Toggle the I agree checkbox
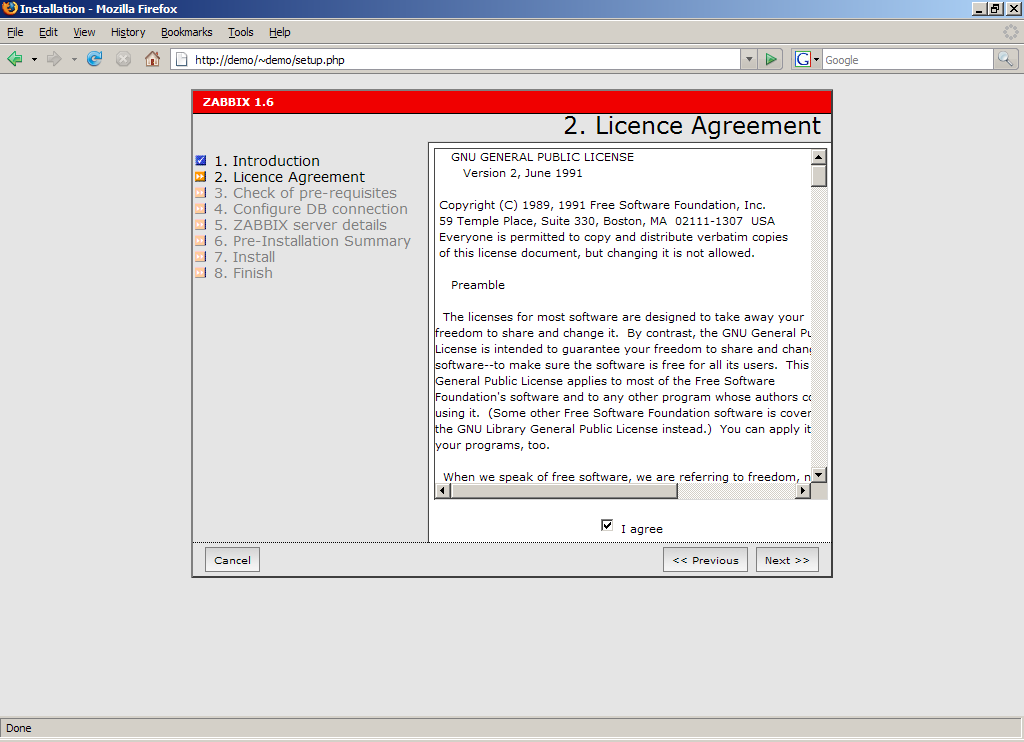This screenshot has width=1024, height=742. [607, 525]
